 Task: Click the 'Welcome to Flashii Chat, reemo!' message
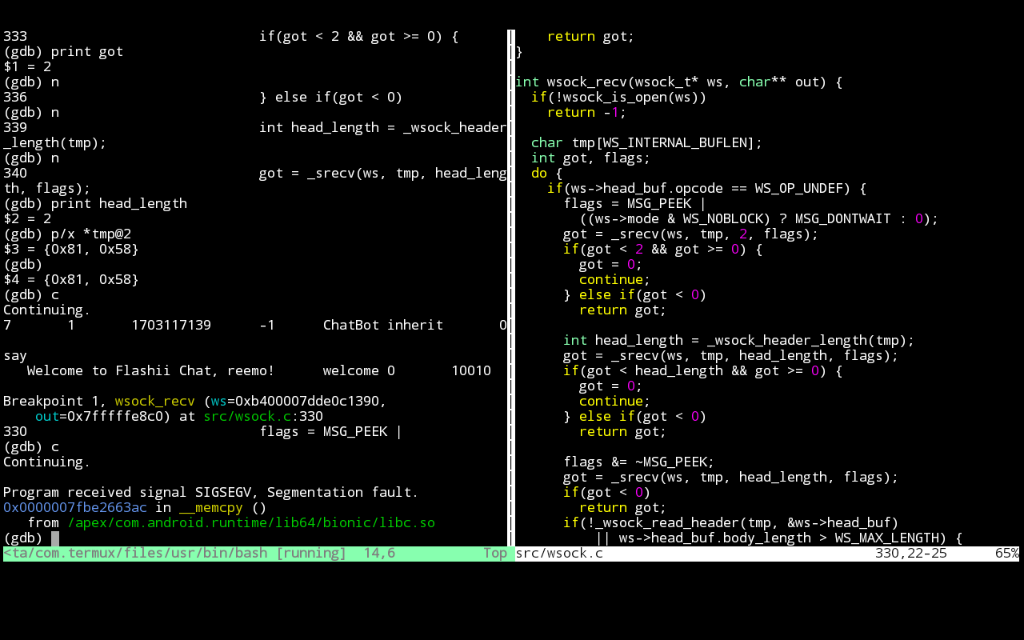click(x=151, y=371)
